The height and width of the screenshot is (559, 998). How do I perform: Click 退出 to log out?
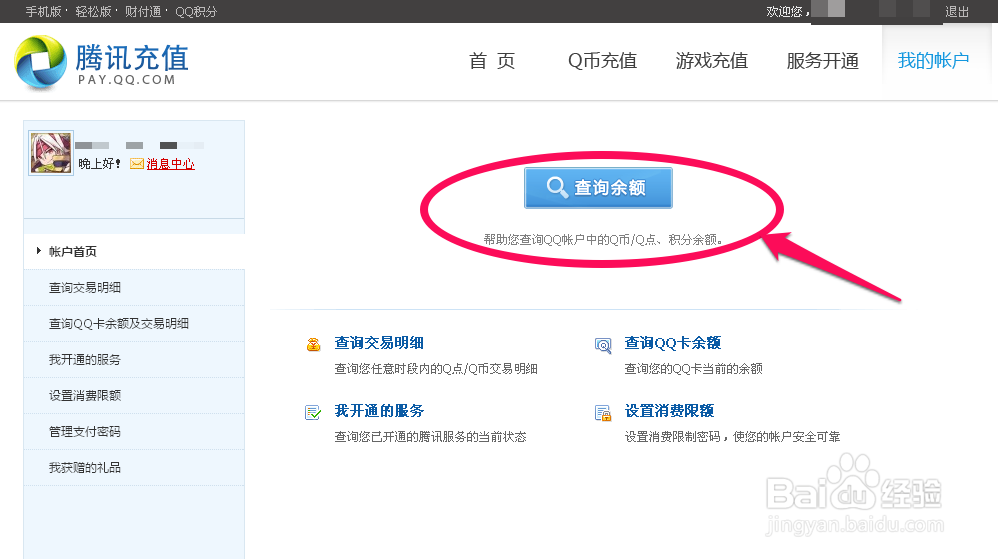[x=957, y=11]
